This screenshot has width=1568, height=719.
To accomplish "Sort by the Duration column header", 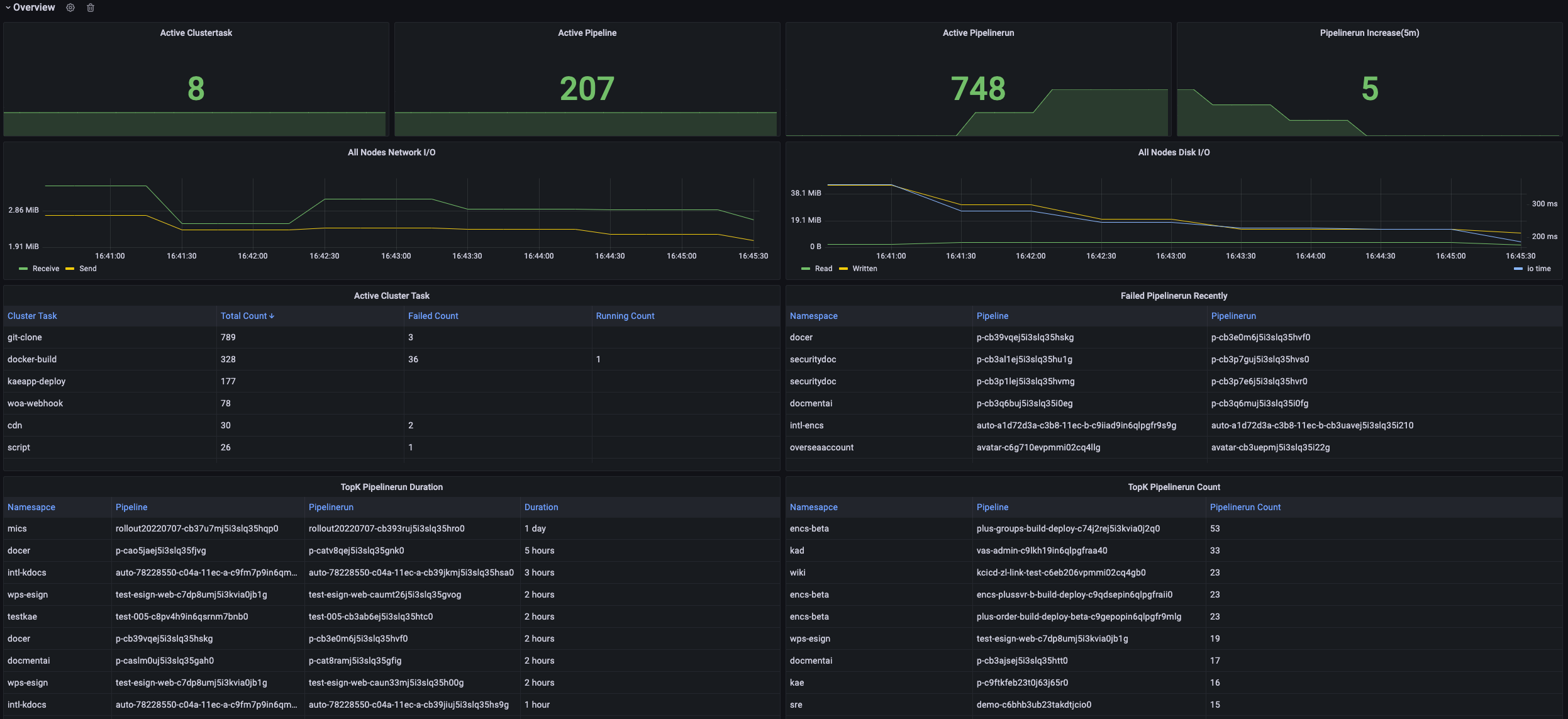I will [x=541, y=507].
